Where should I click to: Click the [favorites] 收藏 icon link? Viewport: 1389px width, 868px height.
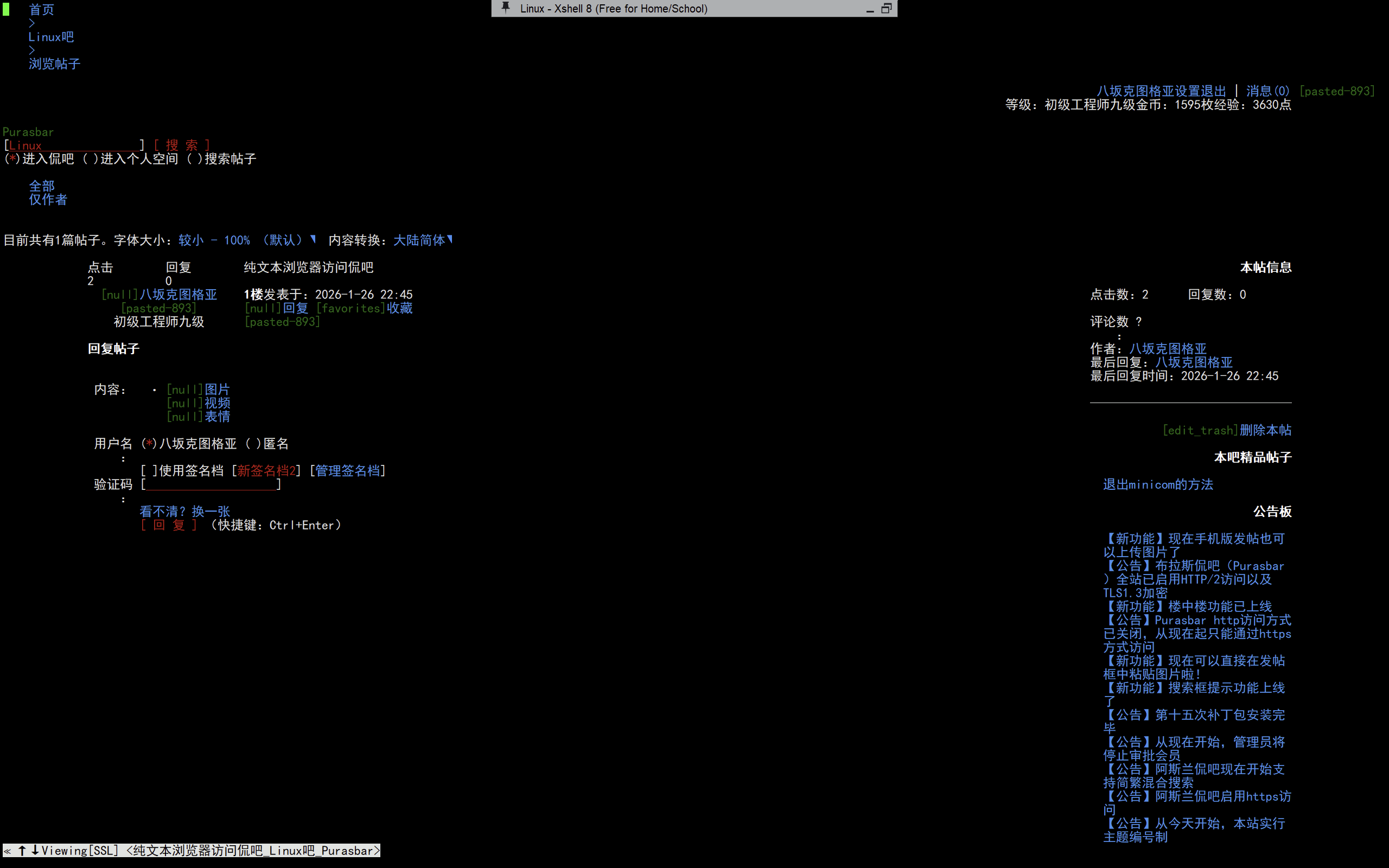click(x=350, y=308)
